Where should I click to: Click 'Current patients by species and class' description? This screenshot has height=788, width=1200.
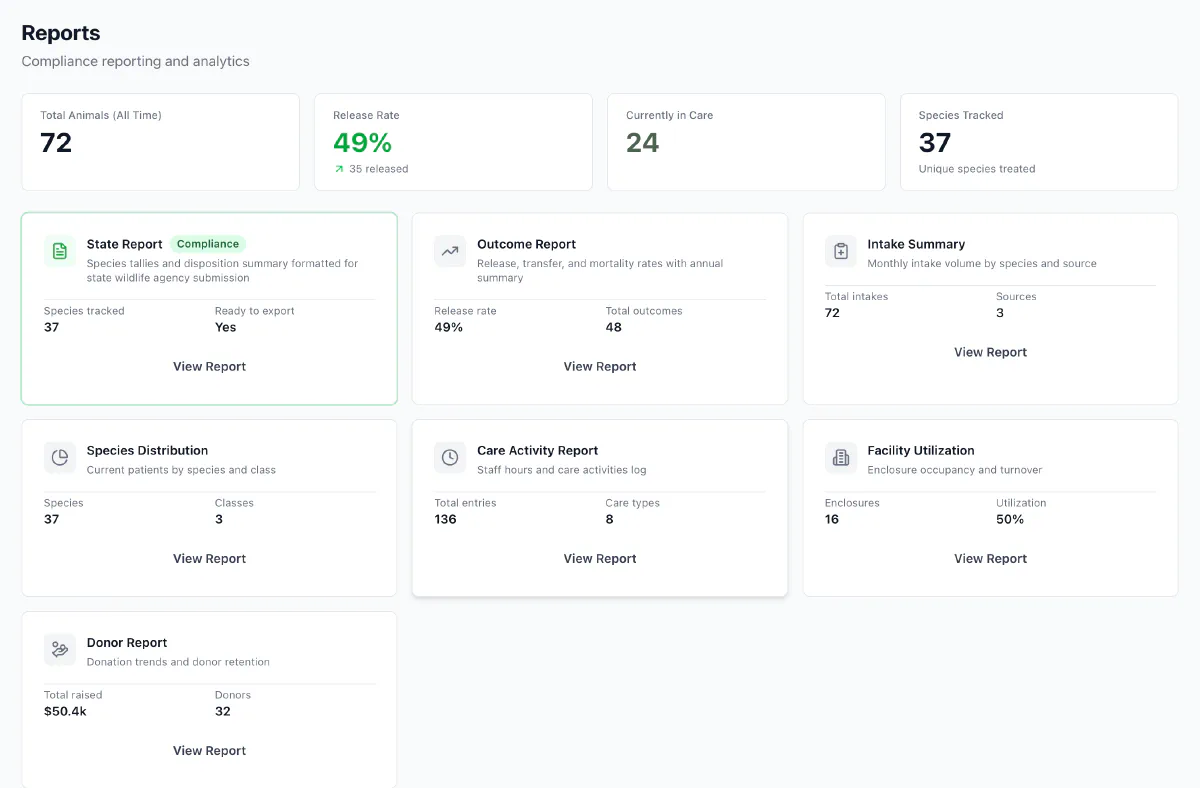click(181, 470)
